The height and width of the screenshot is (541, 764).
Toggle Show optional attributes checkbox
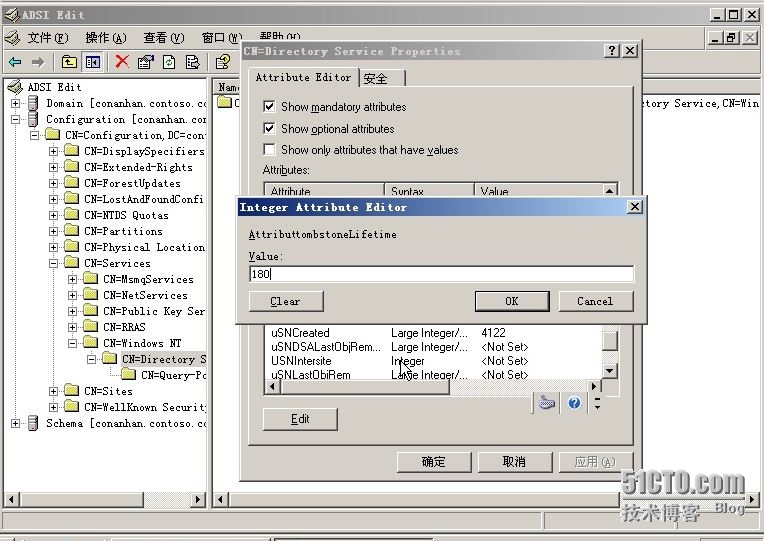pos(269,128)
